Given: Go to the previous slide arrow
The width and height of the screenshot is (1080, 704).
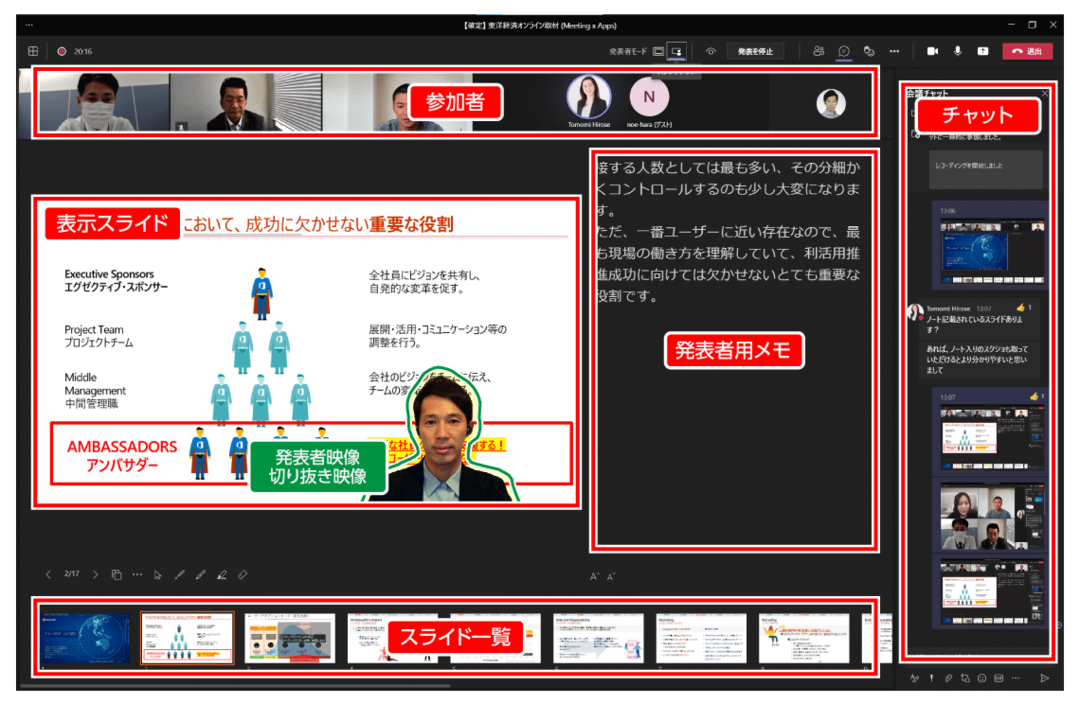Looking at the screenshot, I should coord(48,574).
